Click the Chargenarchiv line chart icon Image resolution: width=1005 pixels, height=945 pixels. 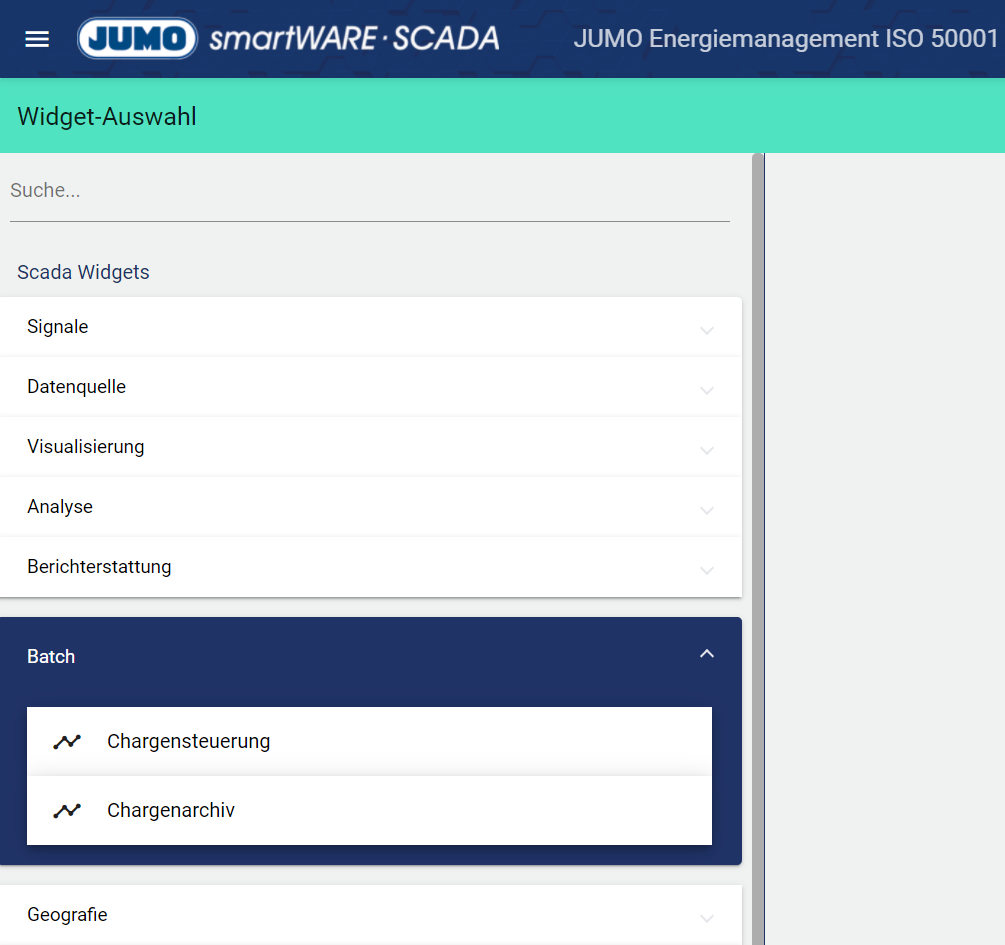pos(67,811)
